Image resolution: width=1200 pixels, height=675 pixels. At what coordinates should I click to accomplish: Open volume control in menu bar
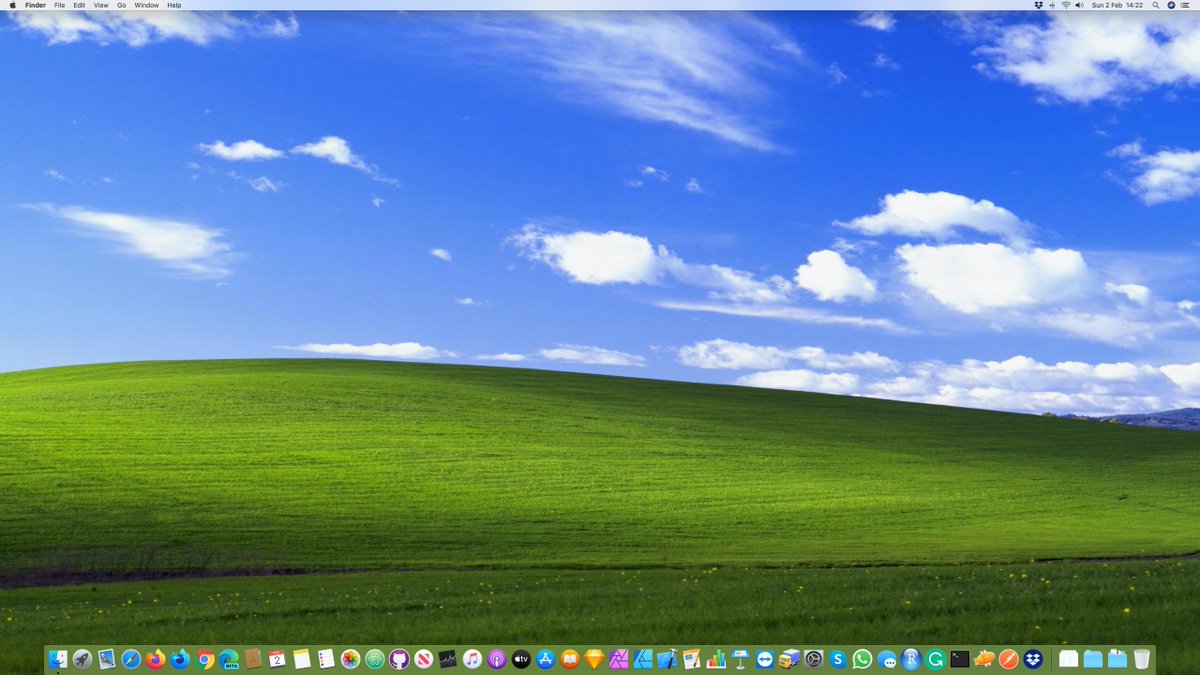pyautogui.click(x=1080, y=5)
